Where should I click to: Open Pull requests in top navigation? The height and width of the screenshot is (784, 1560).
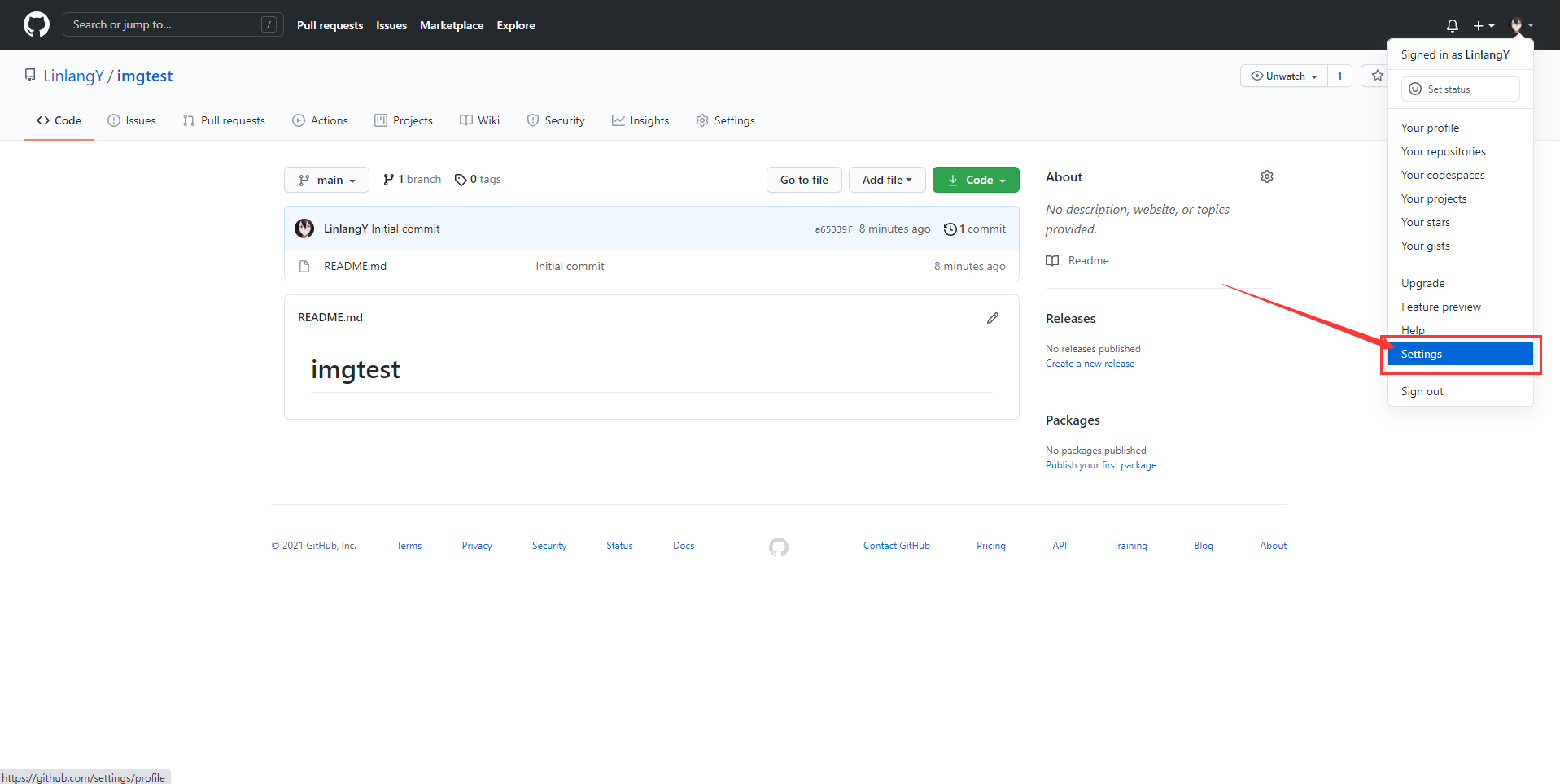330,25
